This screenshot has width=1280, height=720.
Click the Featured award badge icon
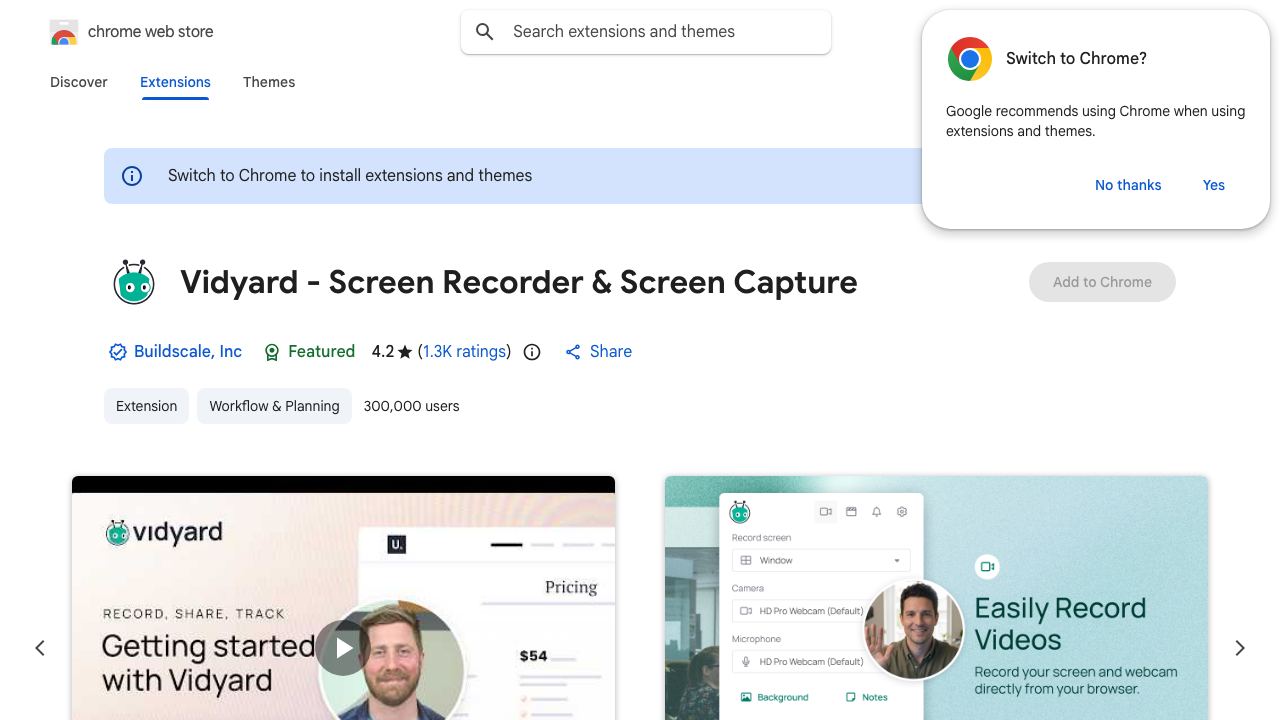pos(272,352)
